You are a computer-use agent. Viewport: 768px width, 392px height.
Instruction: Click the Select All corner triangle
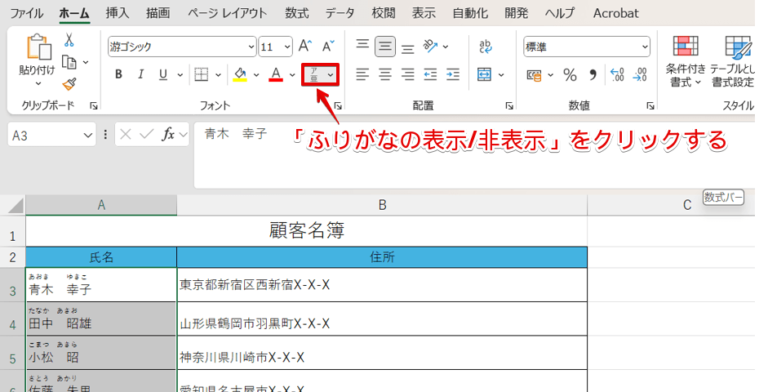pos(15,205)
